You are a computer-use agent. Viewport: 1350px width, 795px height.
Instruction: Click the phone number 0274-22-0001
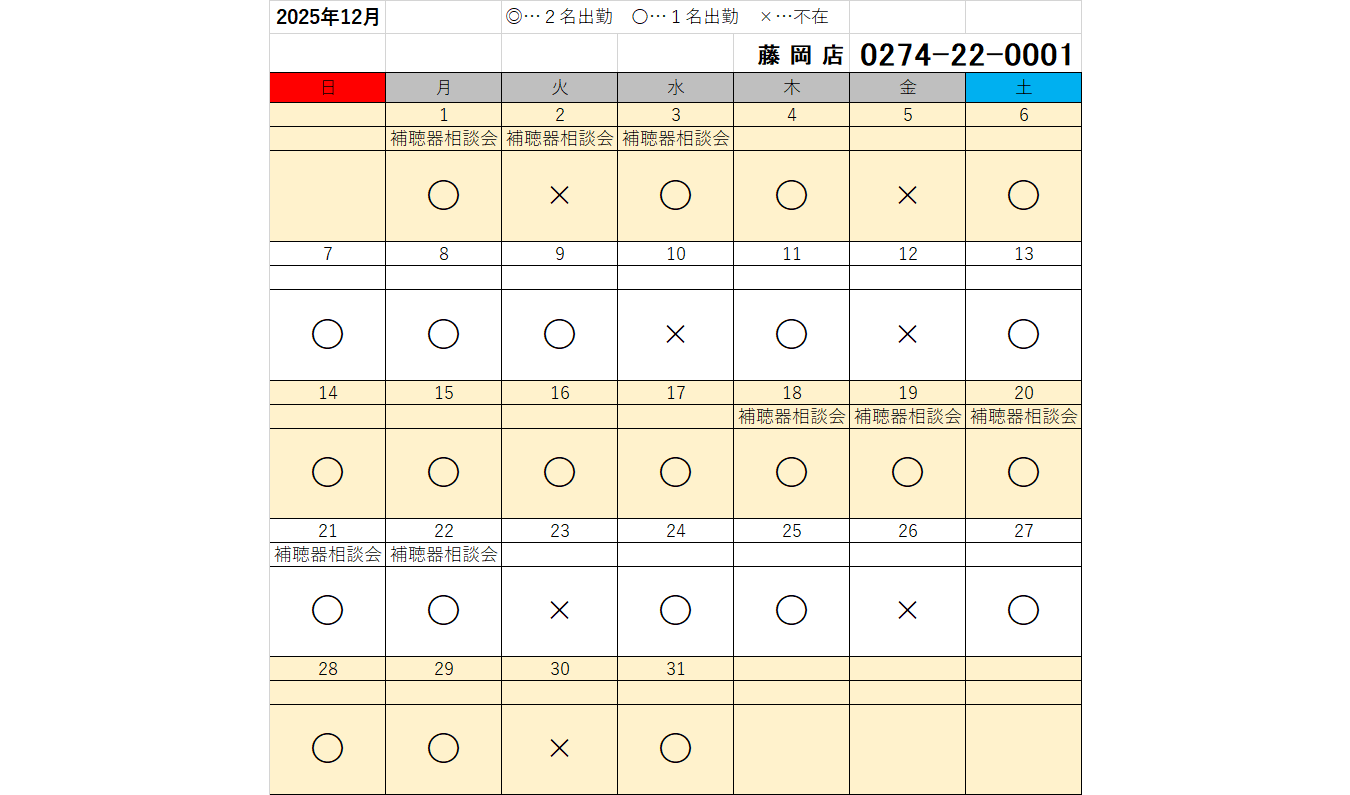[966, 54]
